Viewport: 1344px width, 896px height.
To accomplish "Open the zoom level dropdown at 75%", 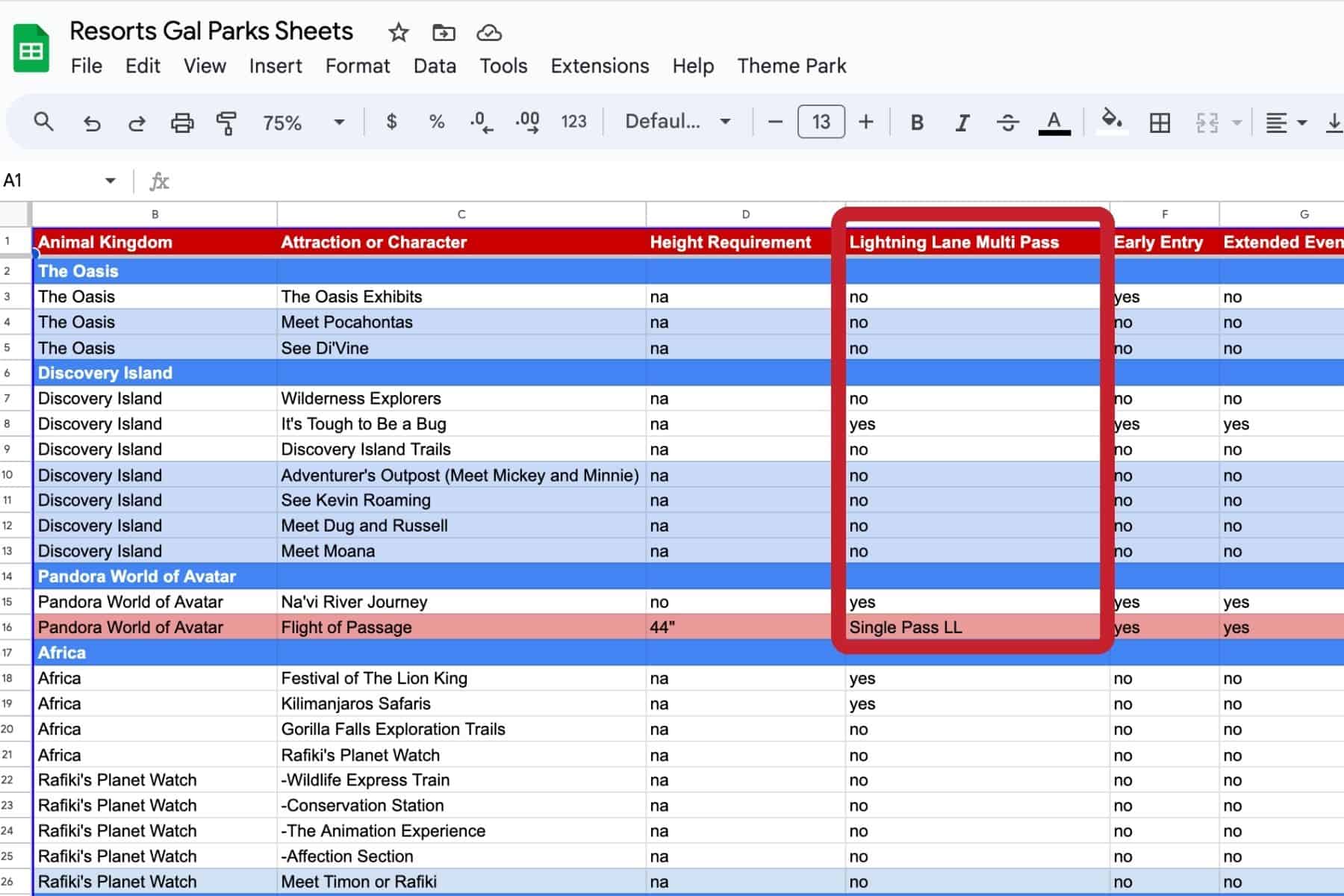I will 303,122.
